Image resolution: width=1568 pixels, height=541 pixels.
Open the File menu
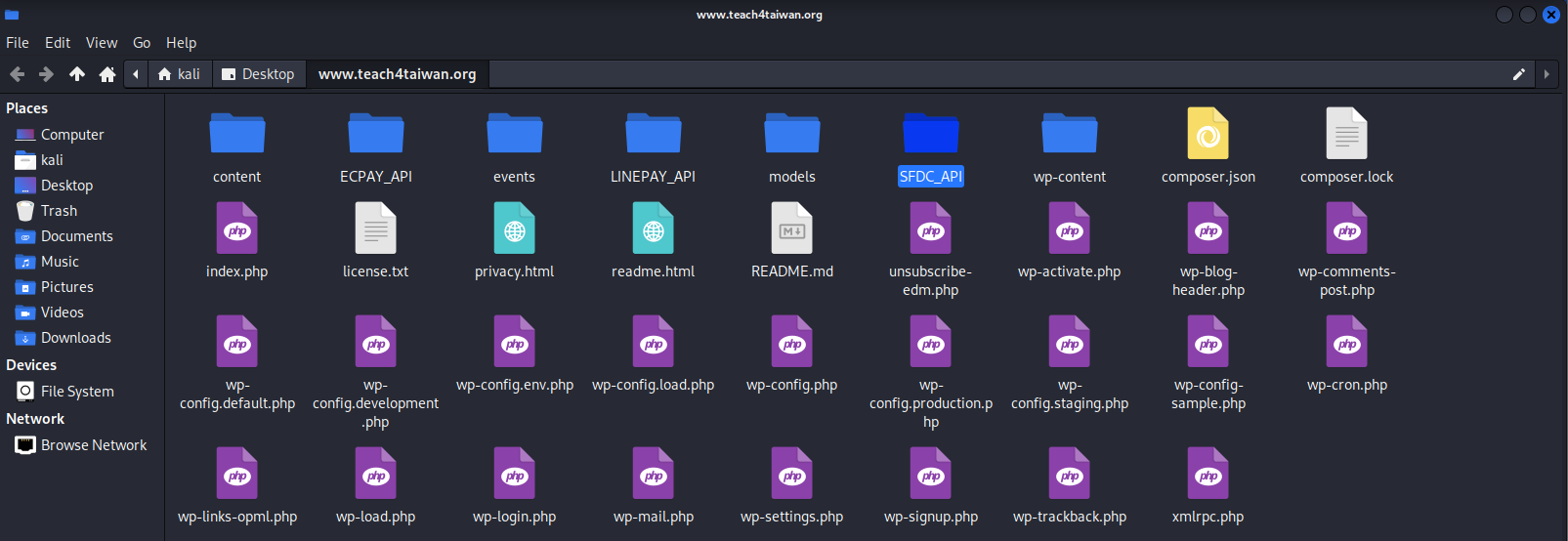tap(18, 43)
